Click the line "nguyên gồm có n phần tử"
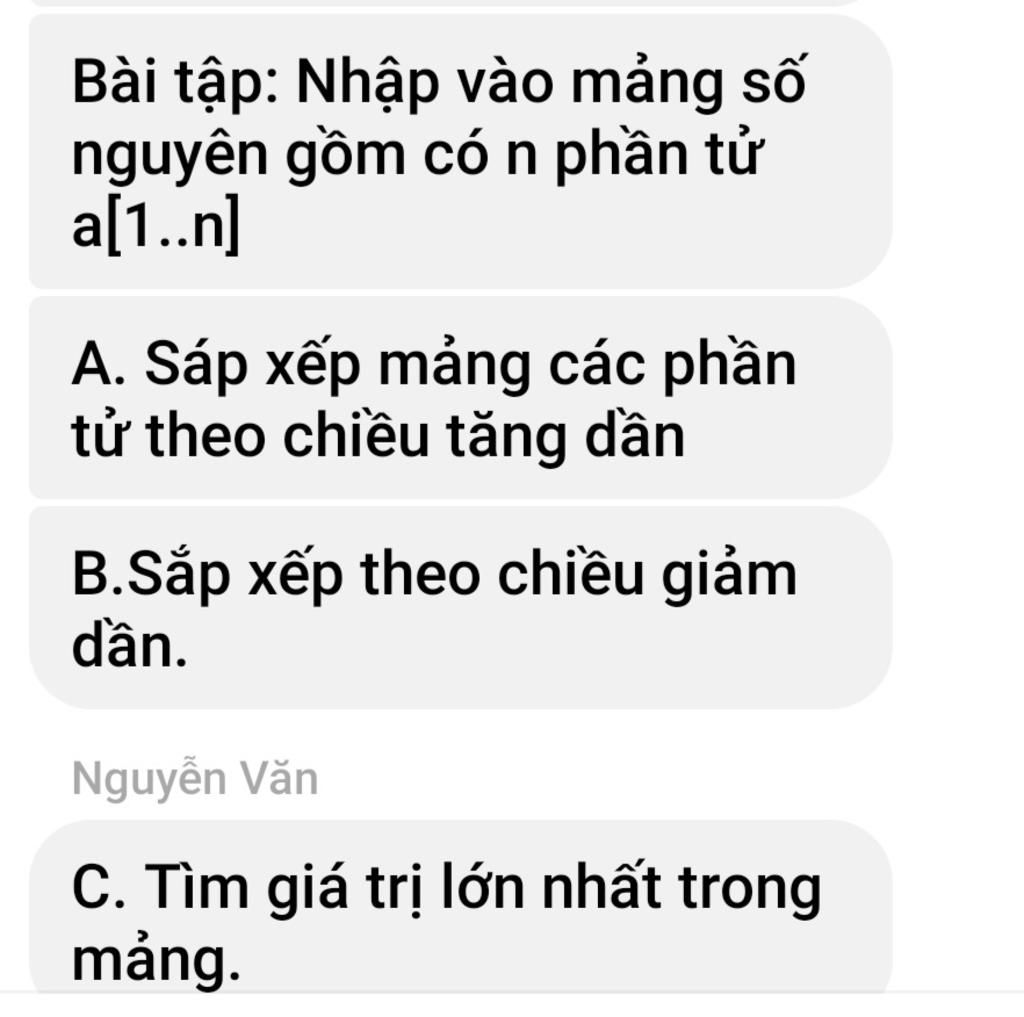The height and width of the screenshot is (1017, 1024). [416, 154]
